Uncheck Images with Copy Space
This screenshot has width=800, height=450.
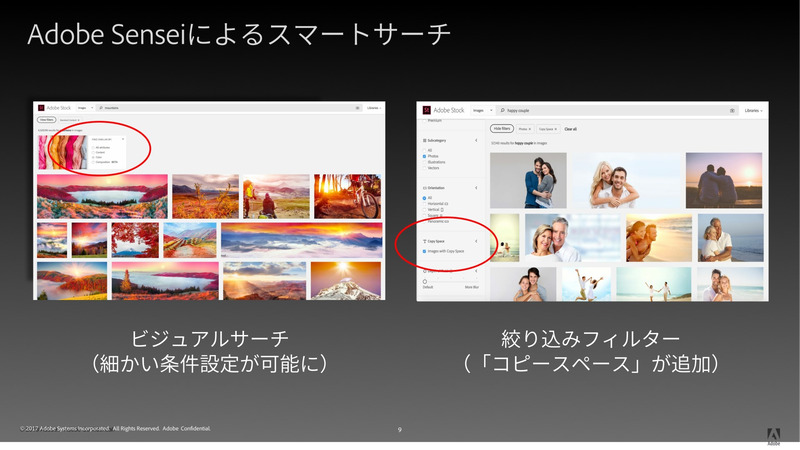coord(424,251)
